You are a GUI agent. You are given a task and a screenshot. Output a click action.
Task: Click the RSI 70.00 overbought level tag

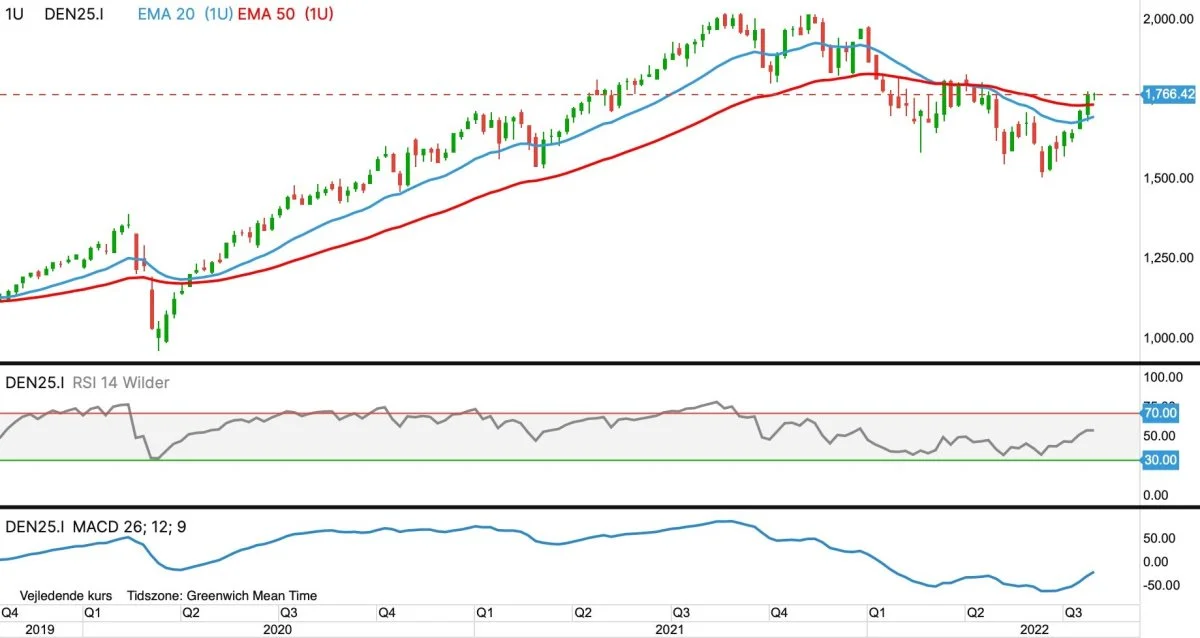click(x=1159, y=412)
